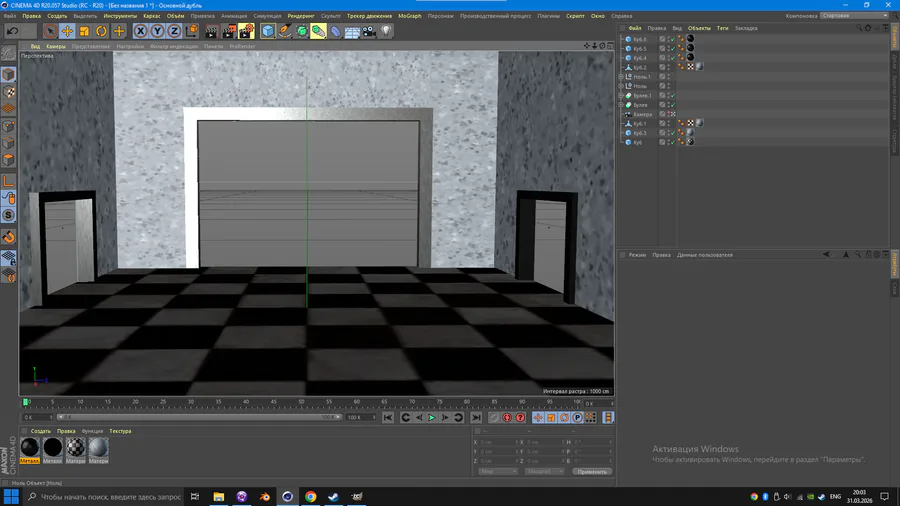
Task: Toggle the green checkmark of Куб.6
Action: (672, 39)
